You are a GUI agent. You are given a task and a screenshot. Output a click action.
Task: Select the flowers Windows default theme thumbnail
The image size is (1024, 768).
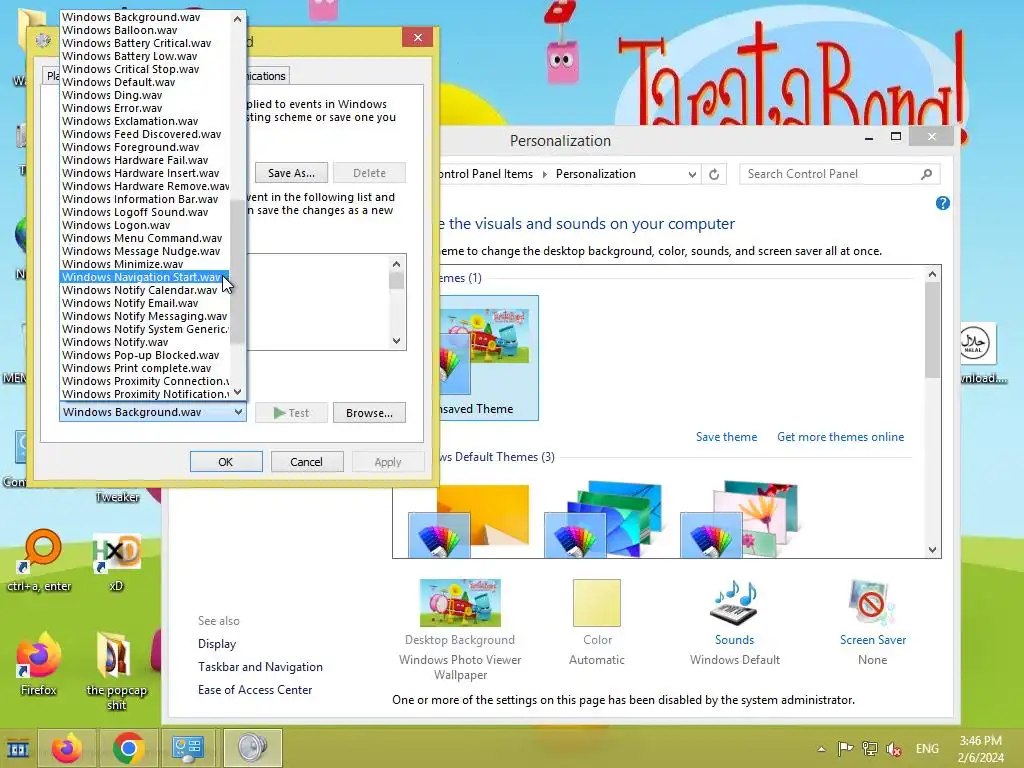click(739, 520)
